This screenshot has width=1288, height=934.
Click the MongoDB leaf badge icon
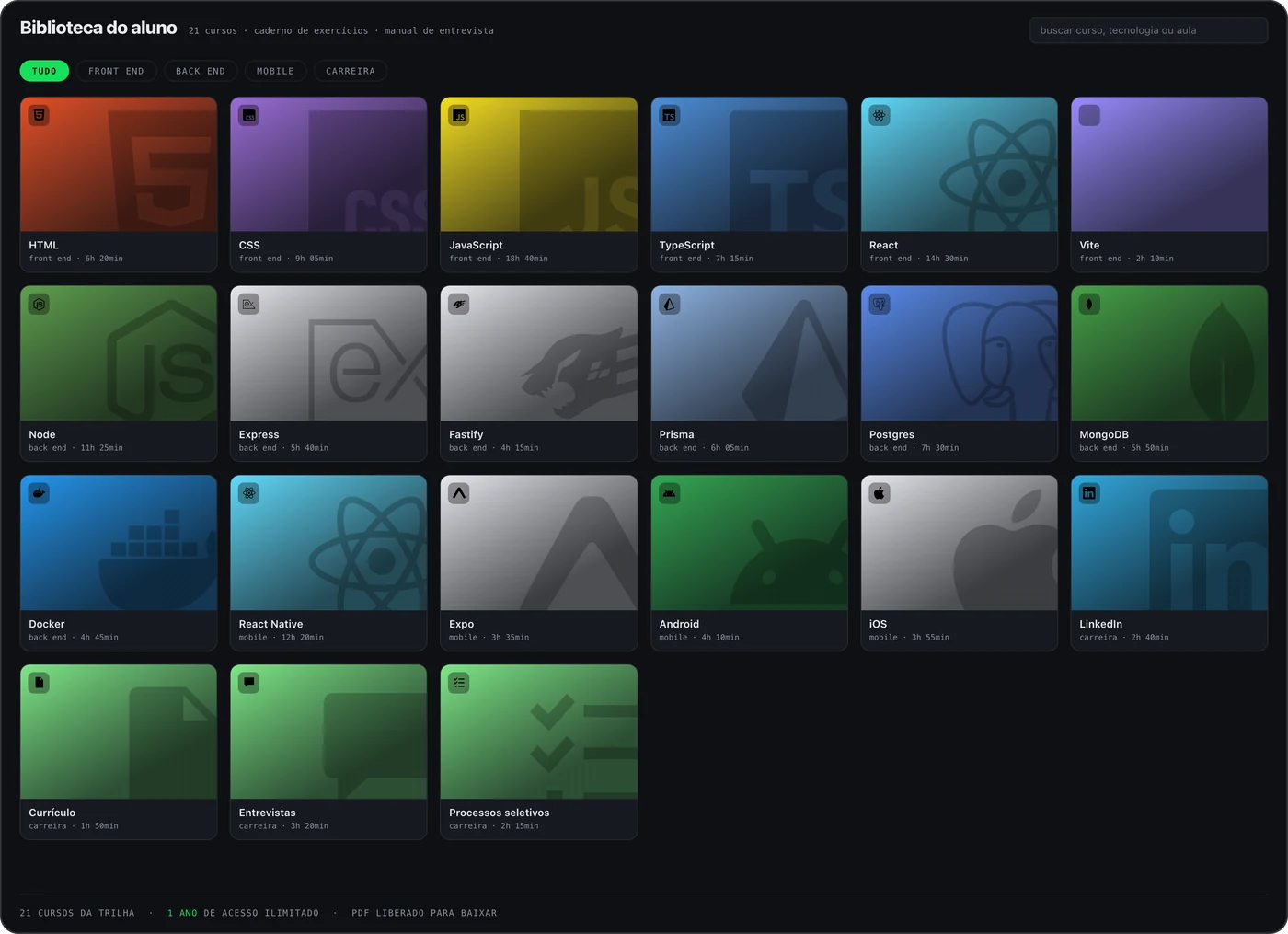pyautogui.click(x=1089, y=304)
